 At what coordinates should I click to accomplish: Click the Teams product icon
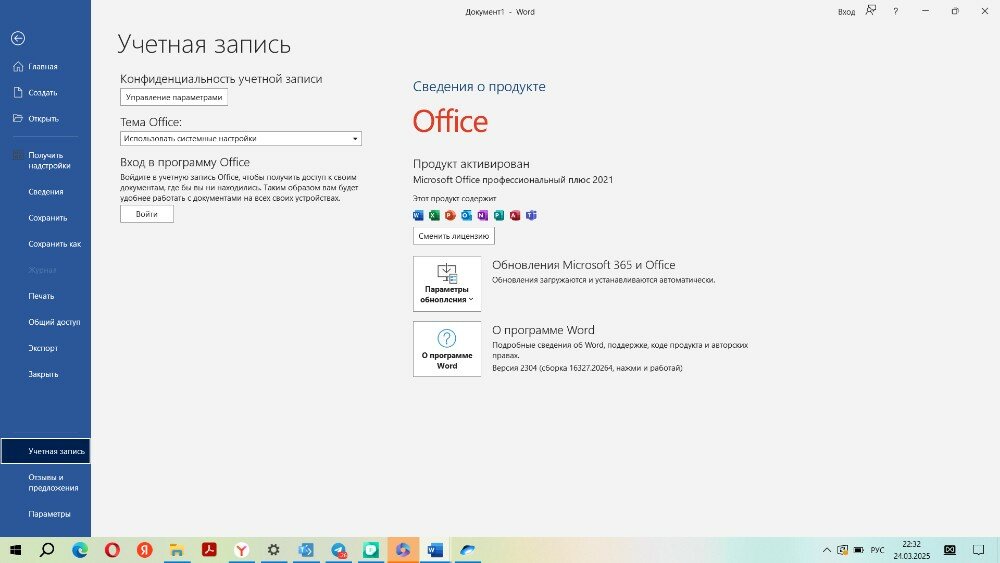click(531, 216)
